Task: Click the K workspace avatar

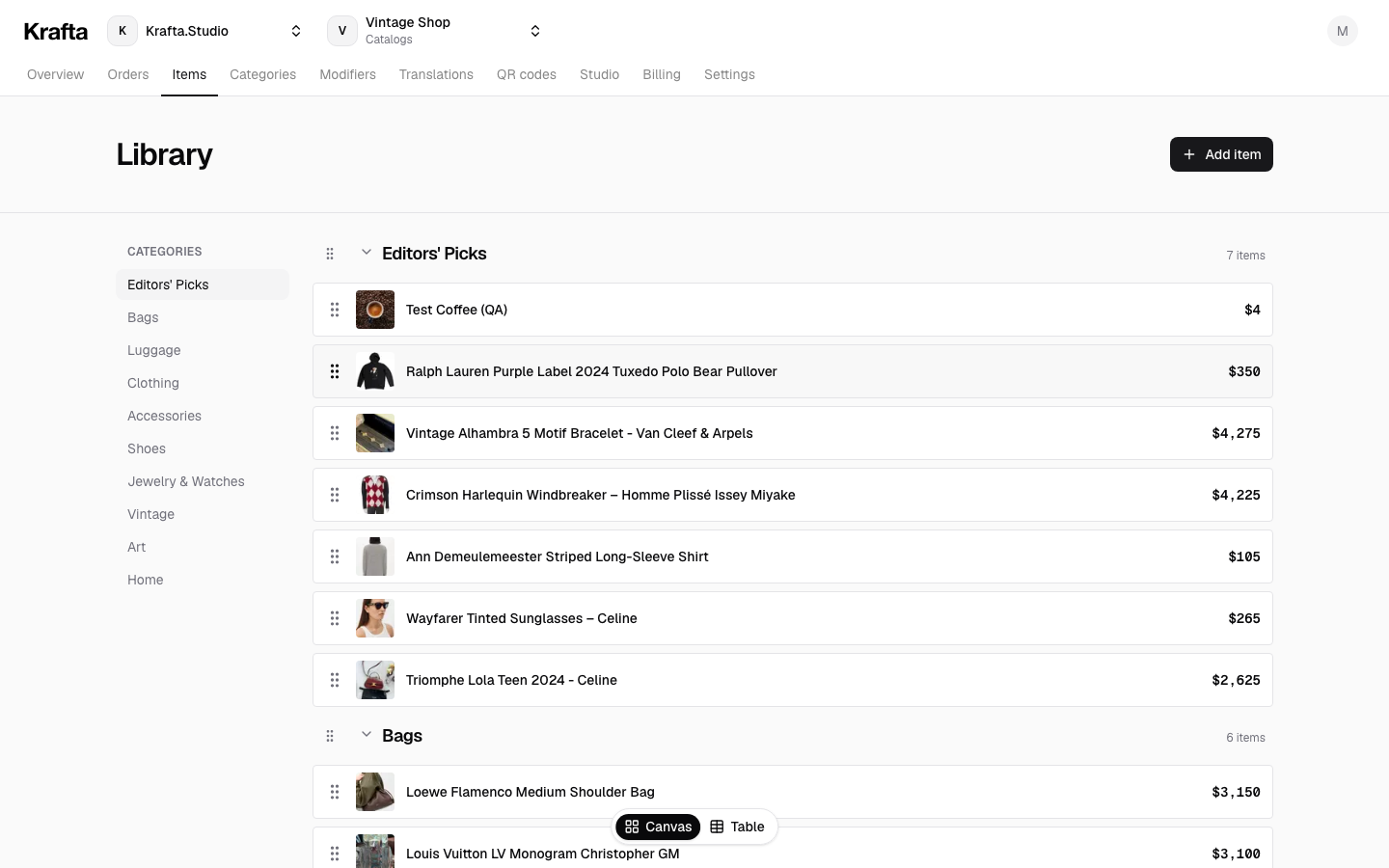Action: [123, 31]
